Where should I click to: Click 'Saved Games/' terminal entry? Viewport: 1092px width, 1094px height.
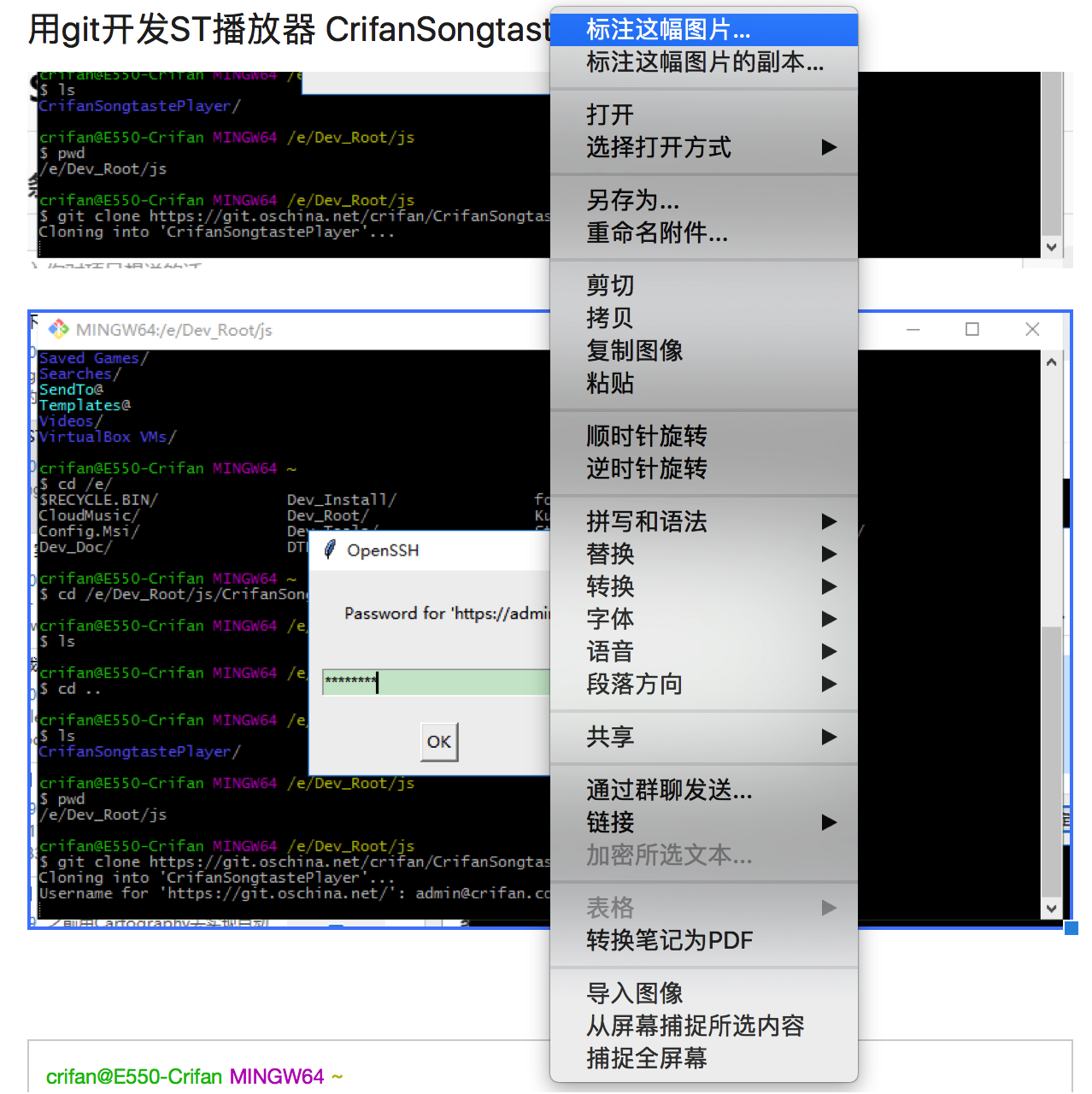coord(93,358)
